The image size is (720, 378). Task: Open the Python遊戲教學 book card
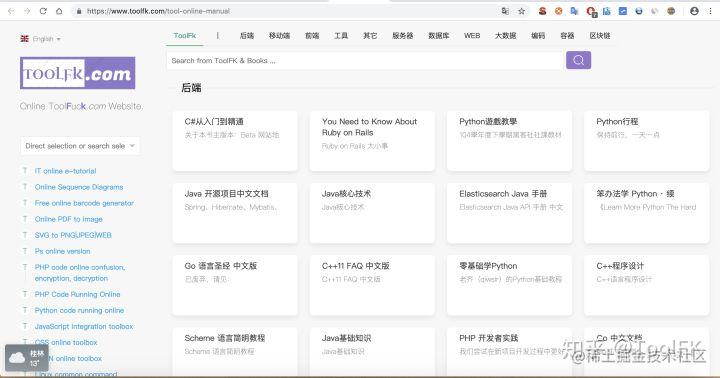click(x=509, y=141)
